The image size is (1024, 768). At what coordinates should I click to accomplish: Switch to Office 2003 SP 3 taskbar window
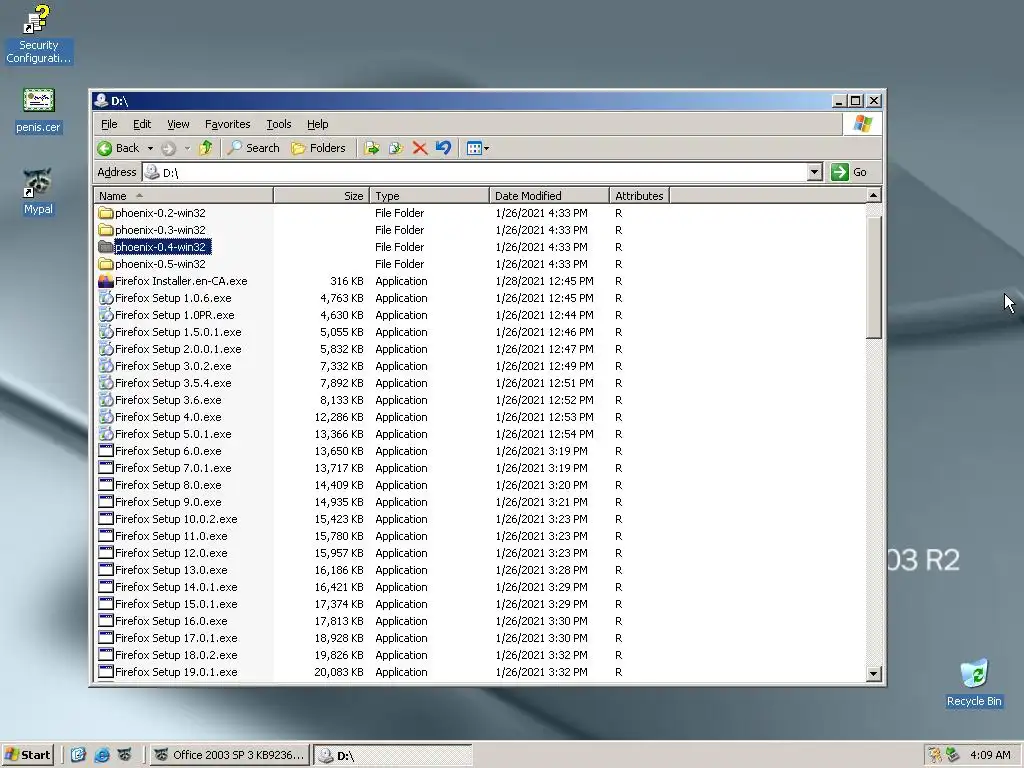229,755
